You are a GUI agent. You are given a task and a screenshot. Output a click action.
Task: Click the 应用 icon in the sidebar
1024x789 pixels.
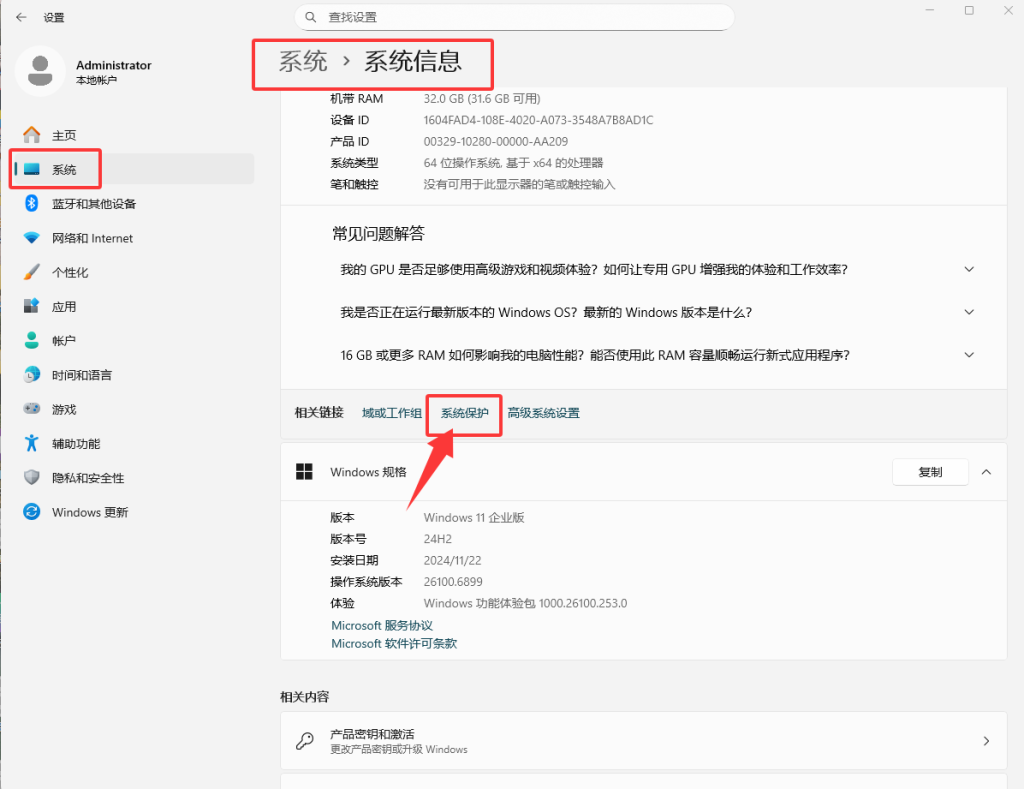point(30,306)
